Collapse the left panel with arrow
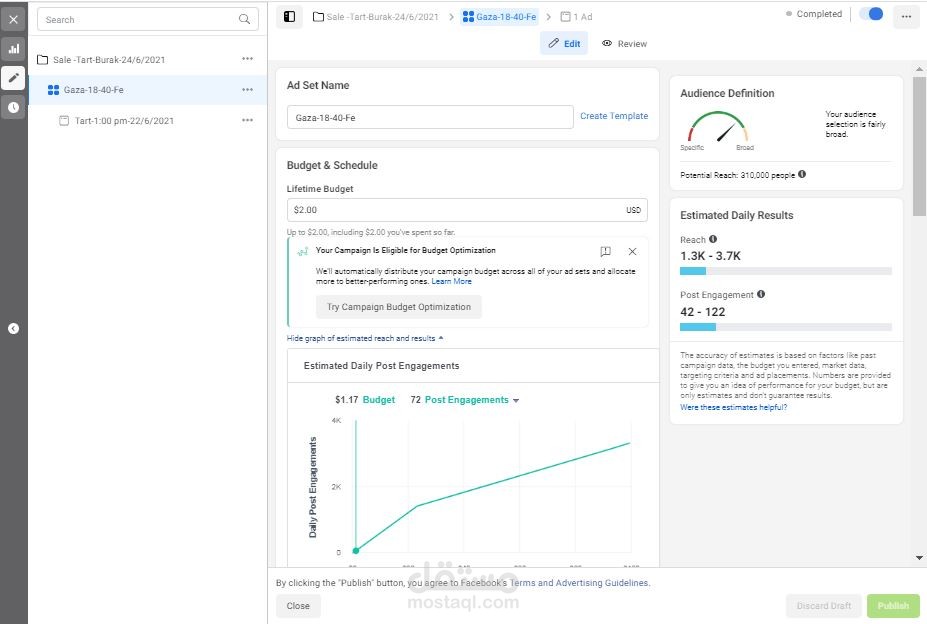 point(13,328)
